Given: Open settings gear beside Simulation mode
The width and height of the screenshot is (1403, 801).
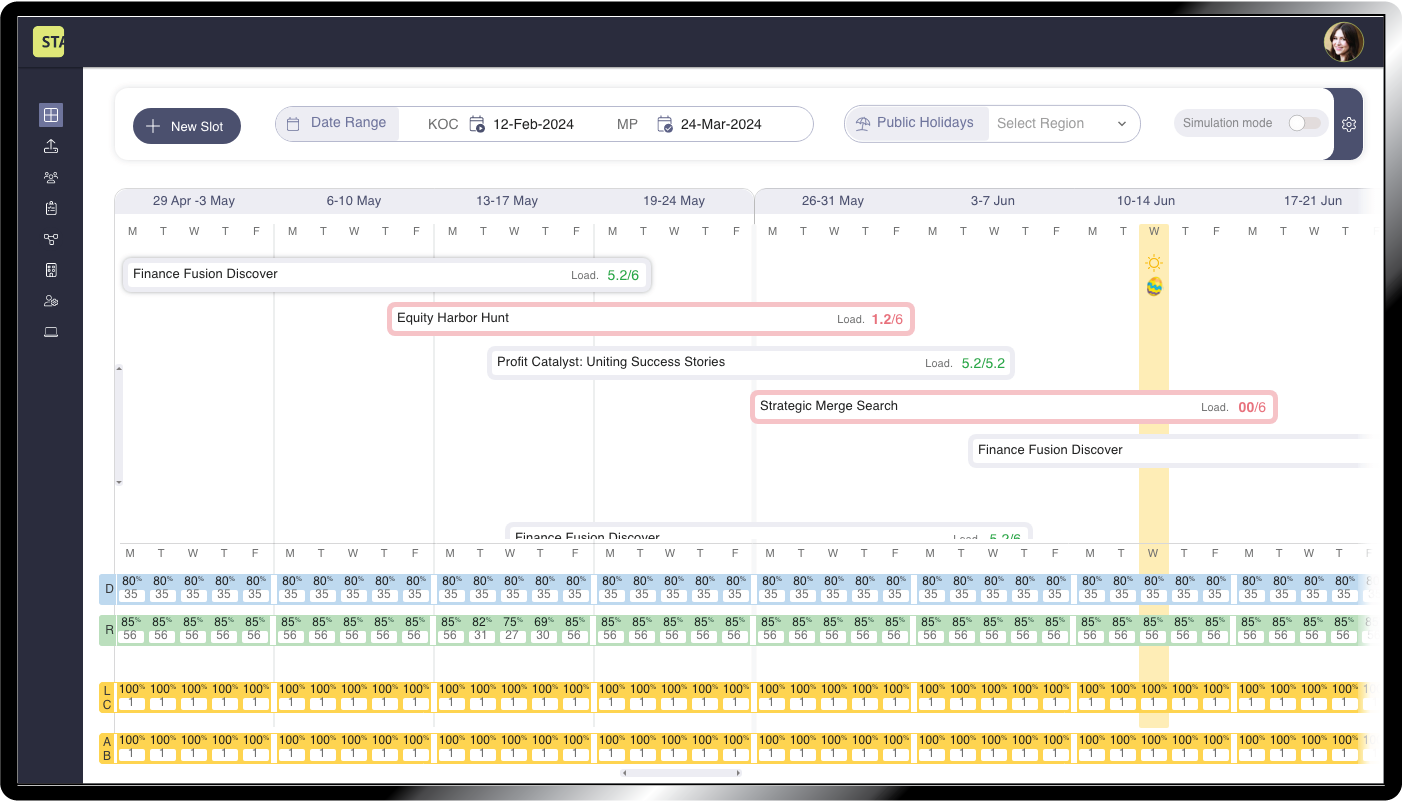Looking at the screenshot, I should coord(1349,124).
